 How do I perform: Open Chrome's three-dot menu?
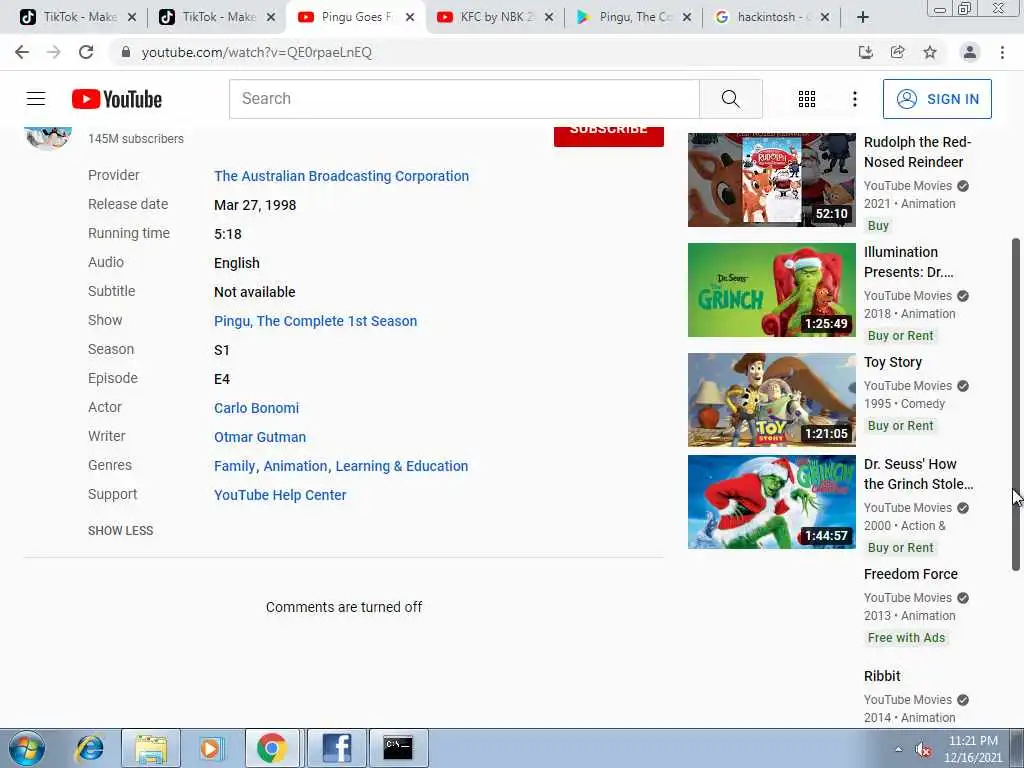pyautogui.click(x=1002, y=52)
